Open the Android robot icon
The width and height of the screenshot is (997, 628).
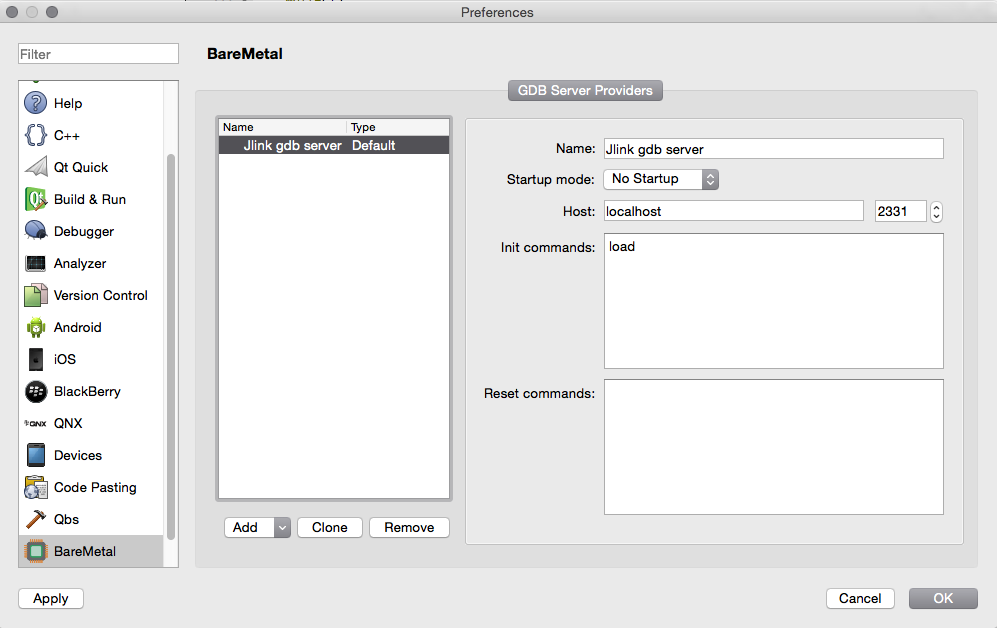(x=36, y=327)
